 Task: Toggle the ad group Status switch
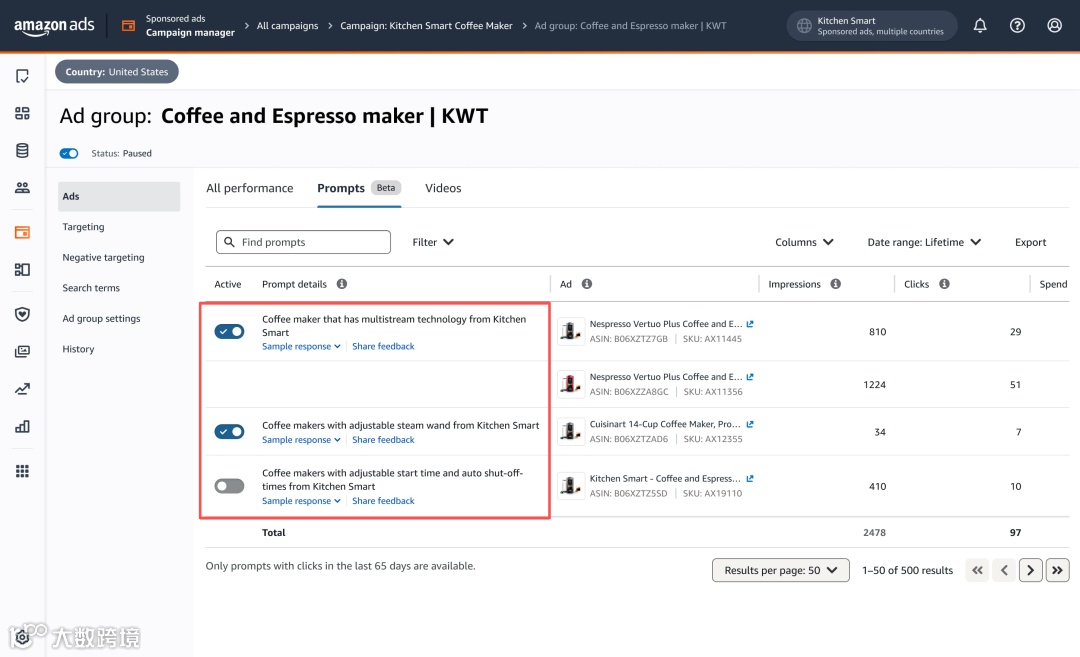[x=69, y=153]
